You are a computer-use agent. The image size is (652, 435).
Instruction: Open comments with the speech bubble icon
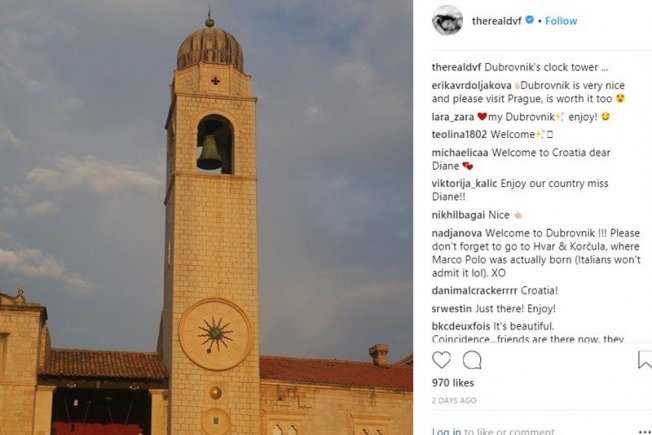click(472, 360)
